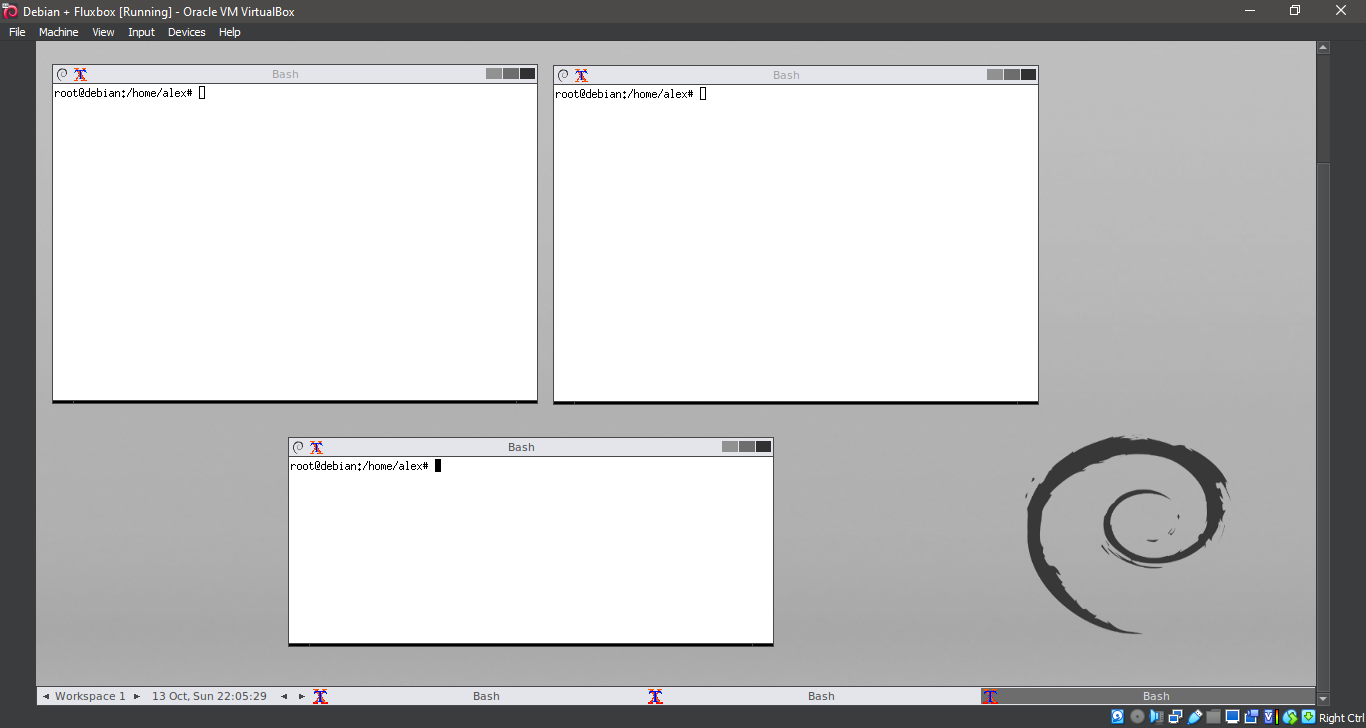The height and width of the screenshot is (728, 1366).
Task: Click the optical drive icon in status bar
Action: (1137, 717)
